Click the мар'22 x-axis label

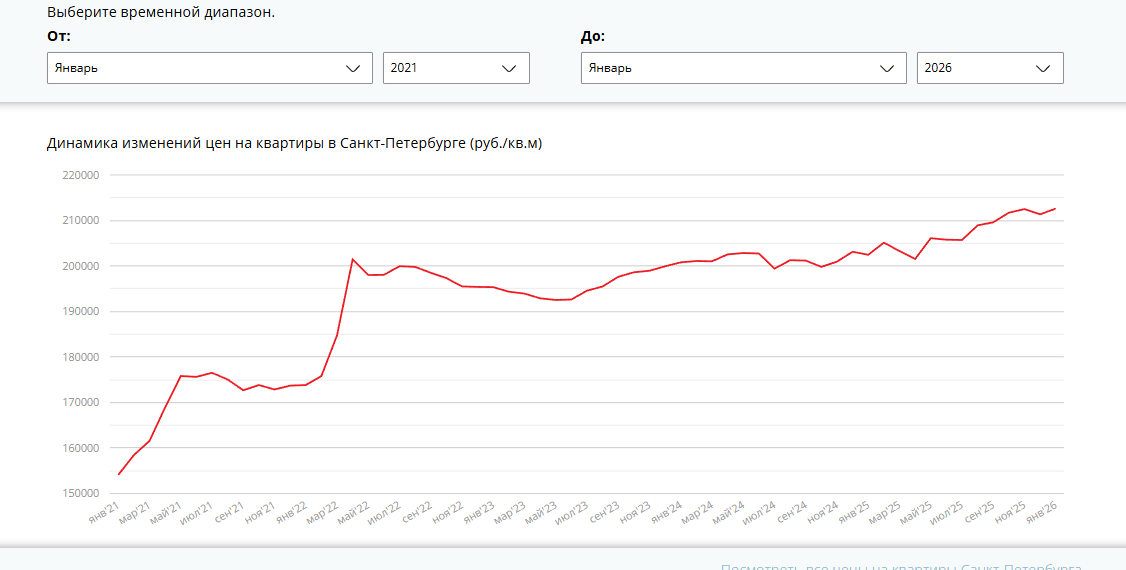(x=323, y=513)
